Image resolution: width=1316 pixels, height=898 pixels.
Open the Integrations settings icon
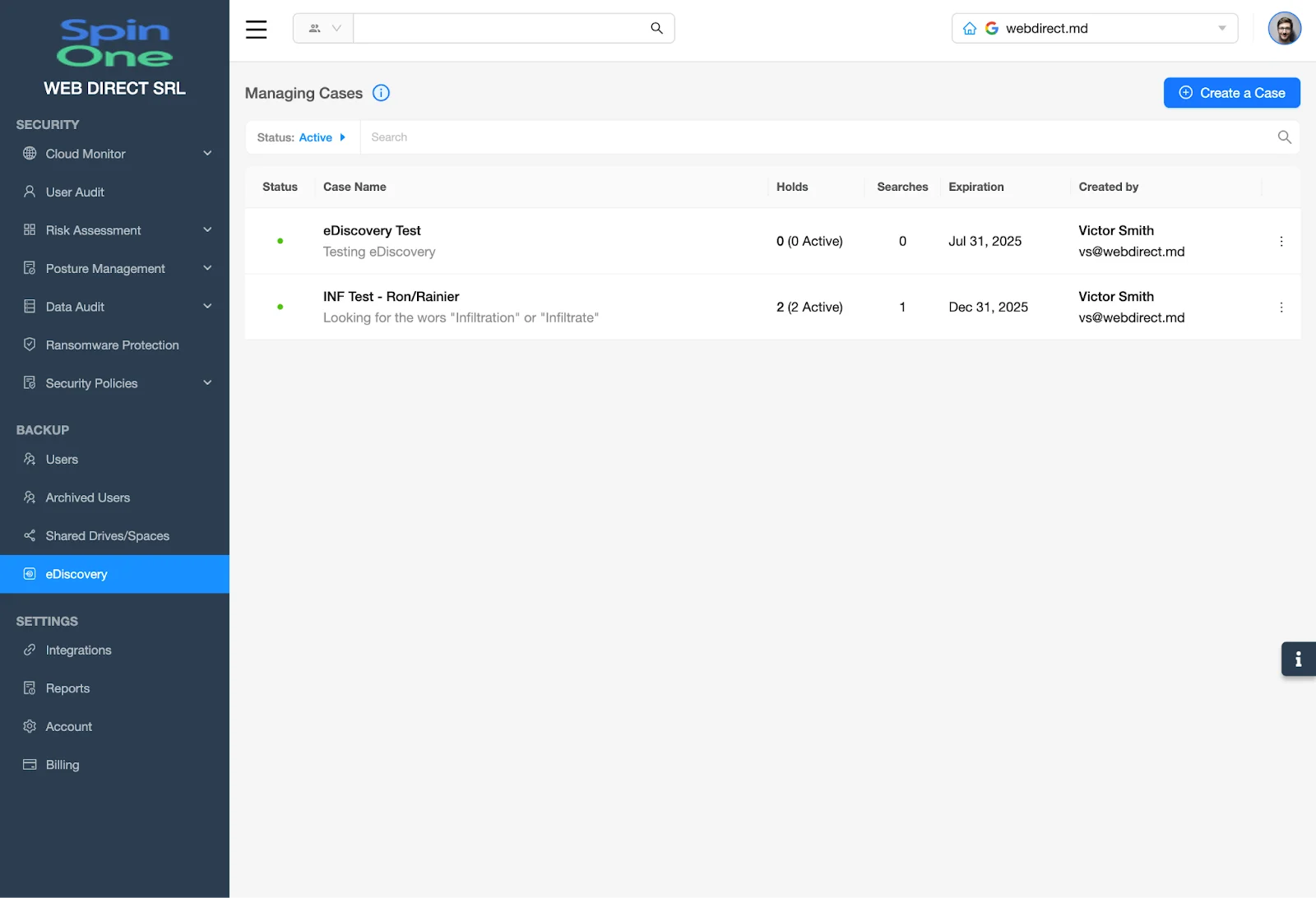[29, 650]
